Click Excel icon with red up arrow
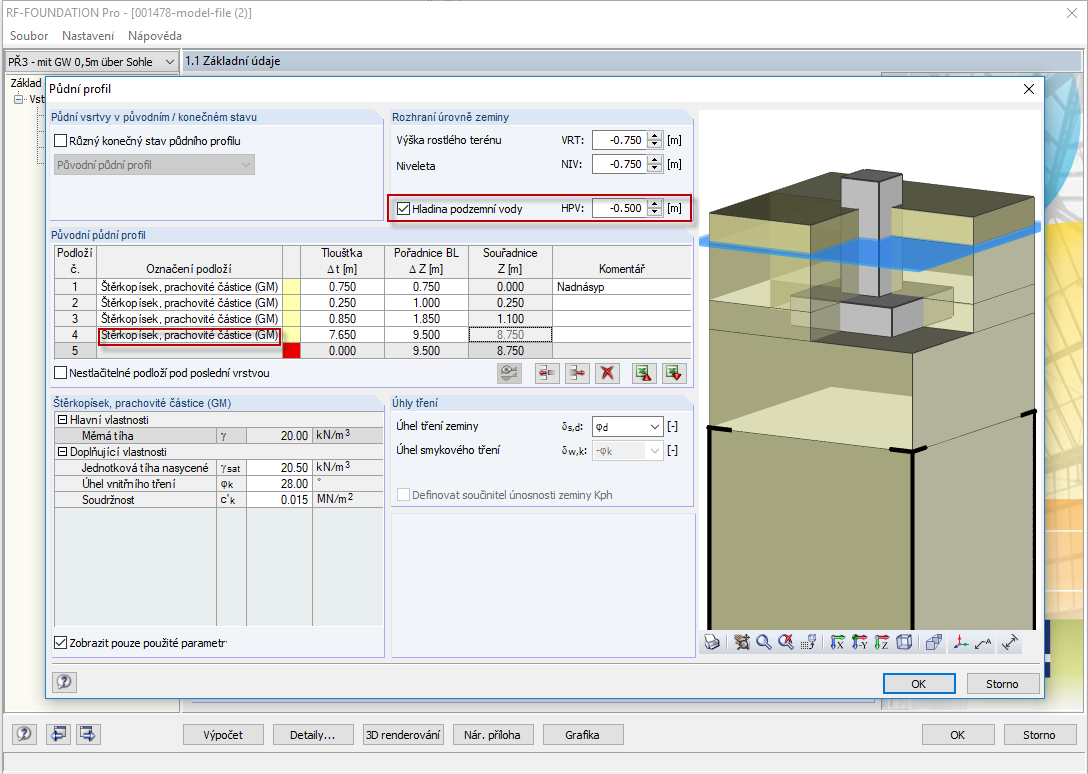This screenshot has width=1088, height=774. pyautogui.click(x=644, y=373)
